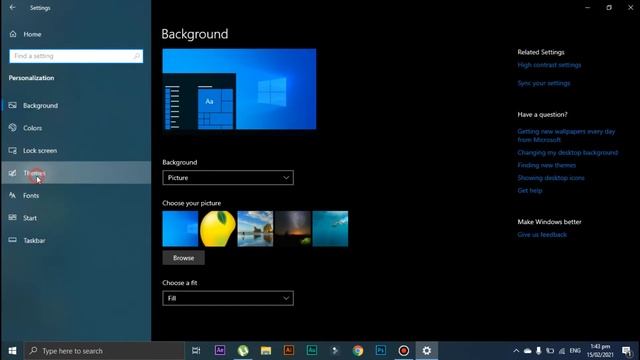The image size is (640, 360).
Task: Open the taskbar clock and date
Action: pyautogui.click(x=600, y=351)
